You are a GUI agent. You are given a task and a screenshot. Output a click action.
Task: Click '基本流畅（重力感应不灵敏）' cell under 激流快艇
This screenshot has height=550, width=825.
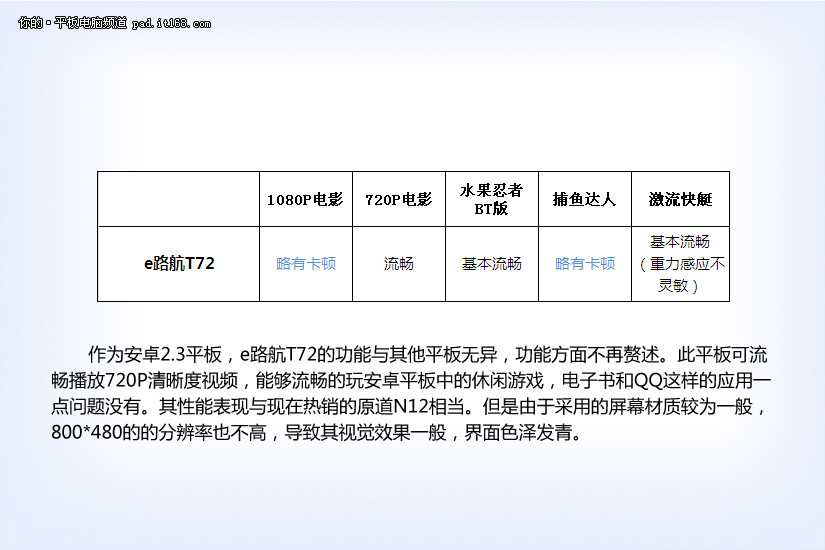(680, 264)
